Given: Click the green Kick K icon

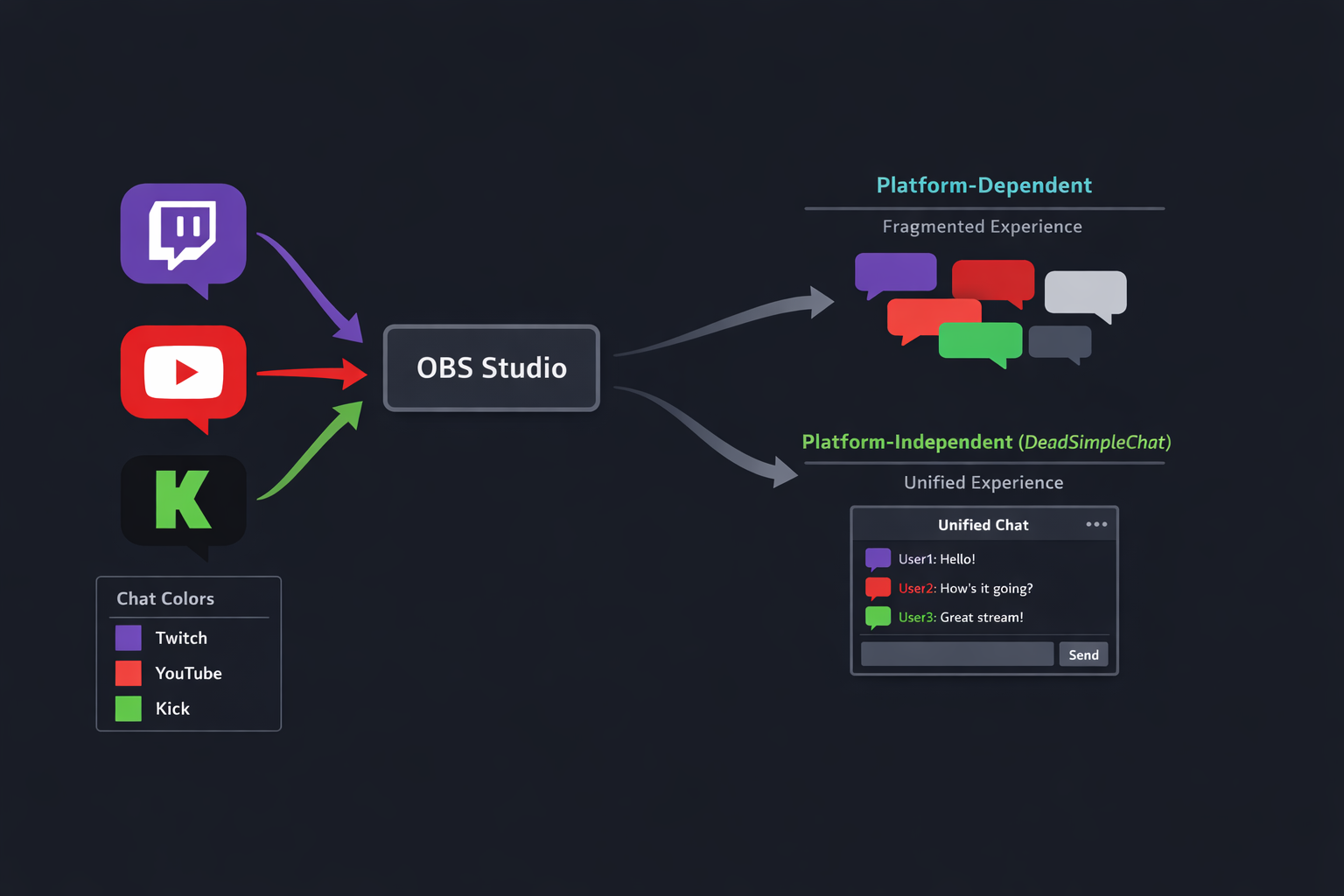Looking at the screenshot, I should pos(183,500).
